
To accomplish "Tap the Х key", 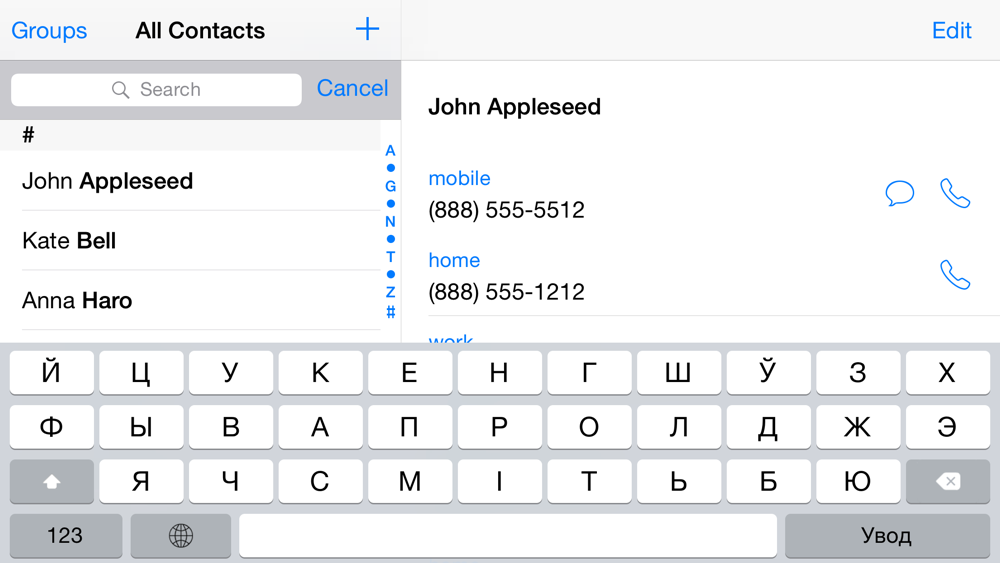I will (x=948, y=372).
